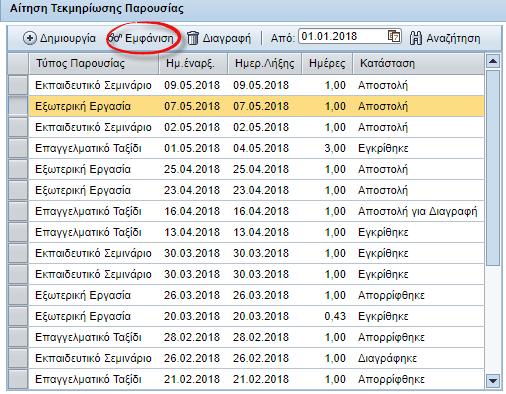Click end date 26.02.2018
This screenshot has height=394, width=506.
[x=261, y=358]
